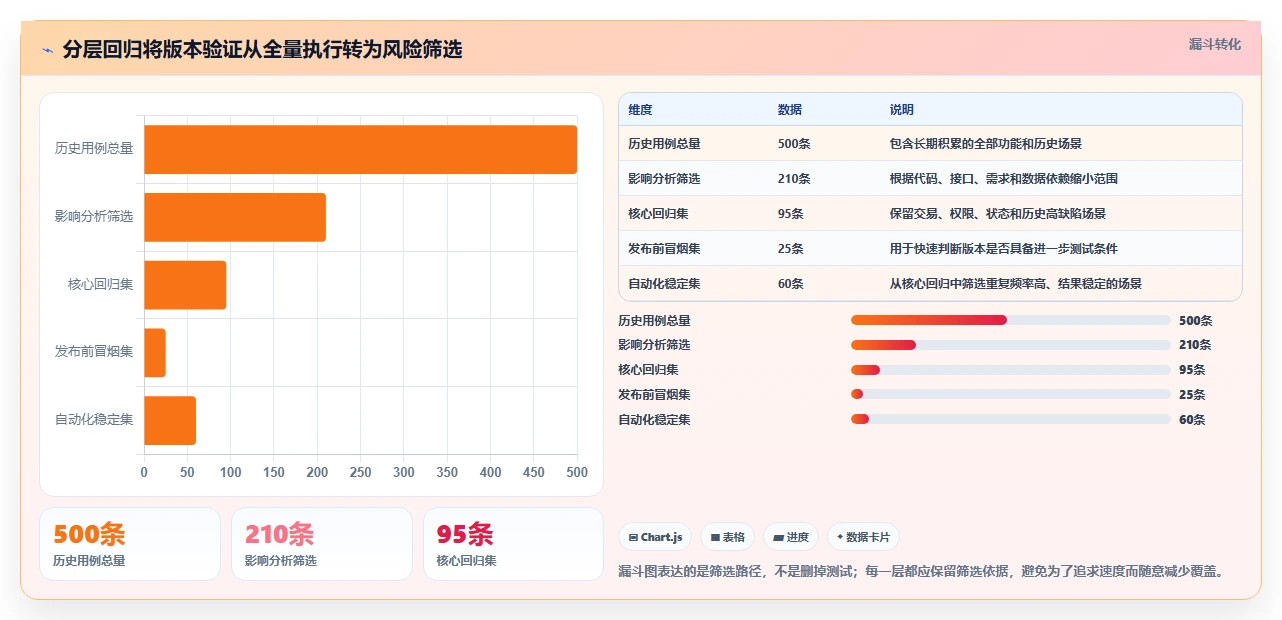Click progress list label 自动化稳定集
Viewport: 1282px width, 620px height.
click(x=654, y=420)
